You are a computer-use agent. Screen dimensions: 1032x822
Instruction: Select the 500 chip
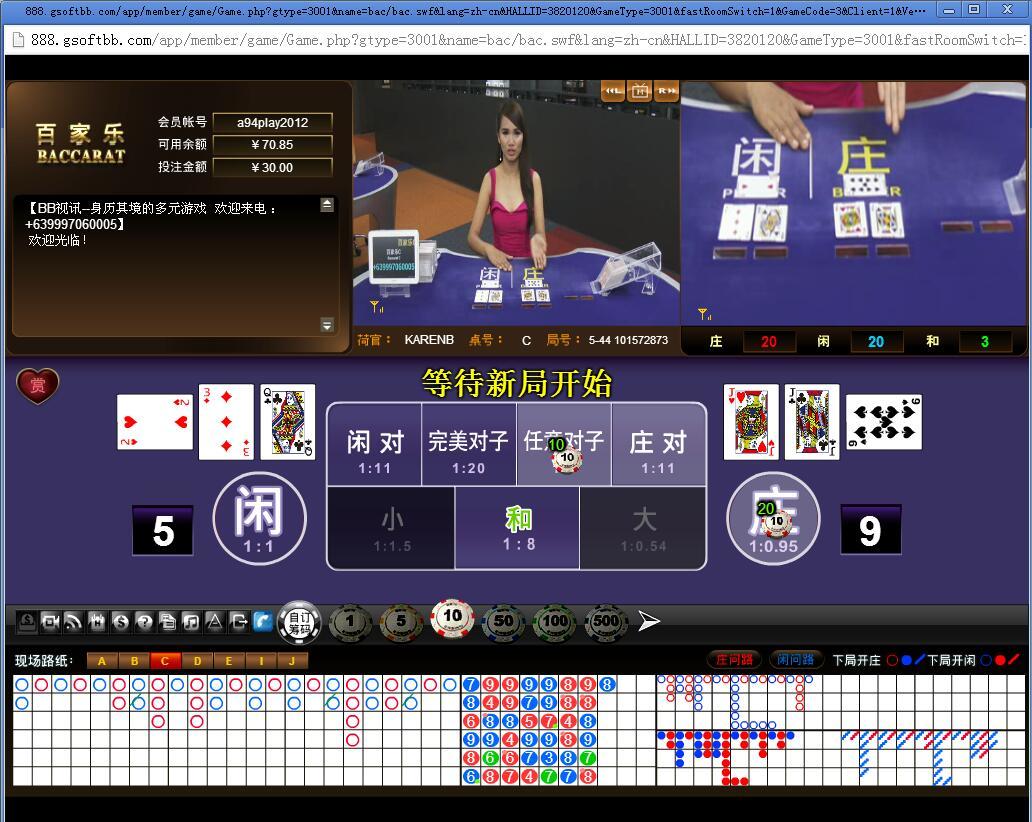pyautogui.click(x=606, y=622)
